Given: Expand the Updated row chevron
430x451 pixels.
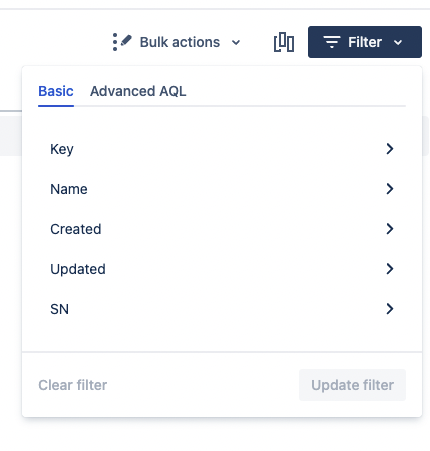Looking at the screenshot, I should (x=390, y=269).
